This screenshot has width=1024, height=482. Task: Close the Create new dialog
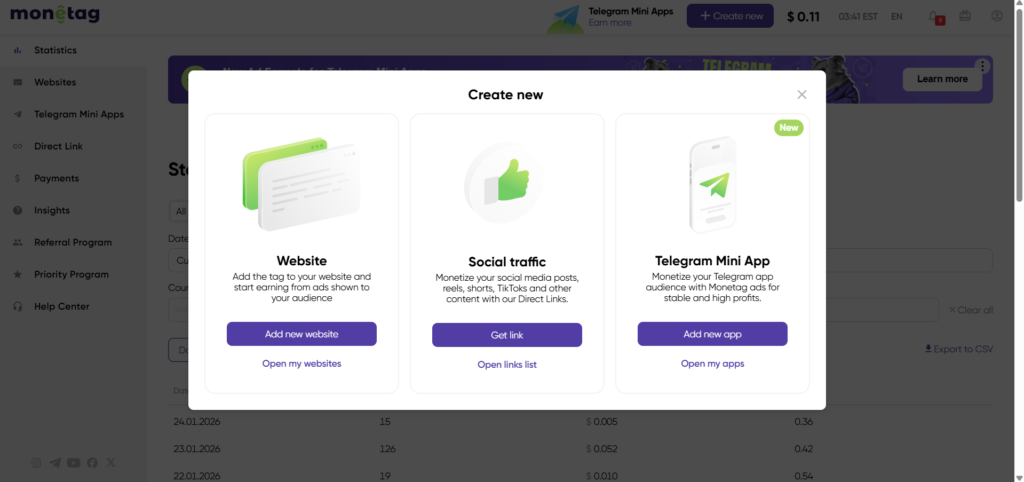coord(802,95)
